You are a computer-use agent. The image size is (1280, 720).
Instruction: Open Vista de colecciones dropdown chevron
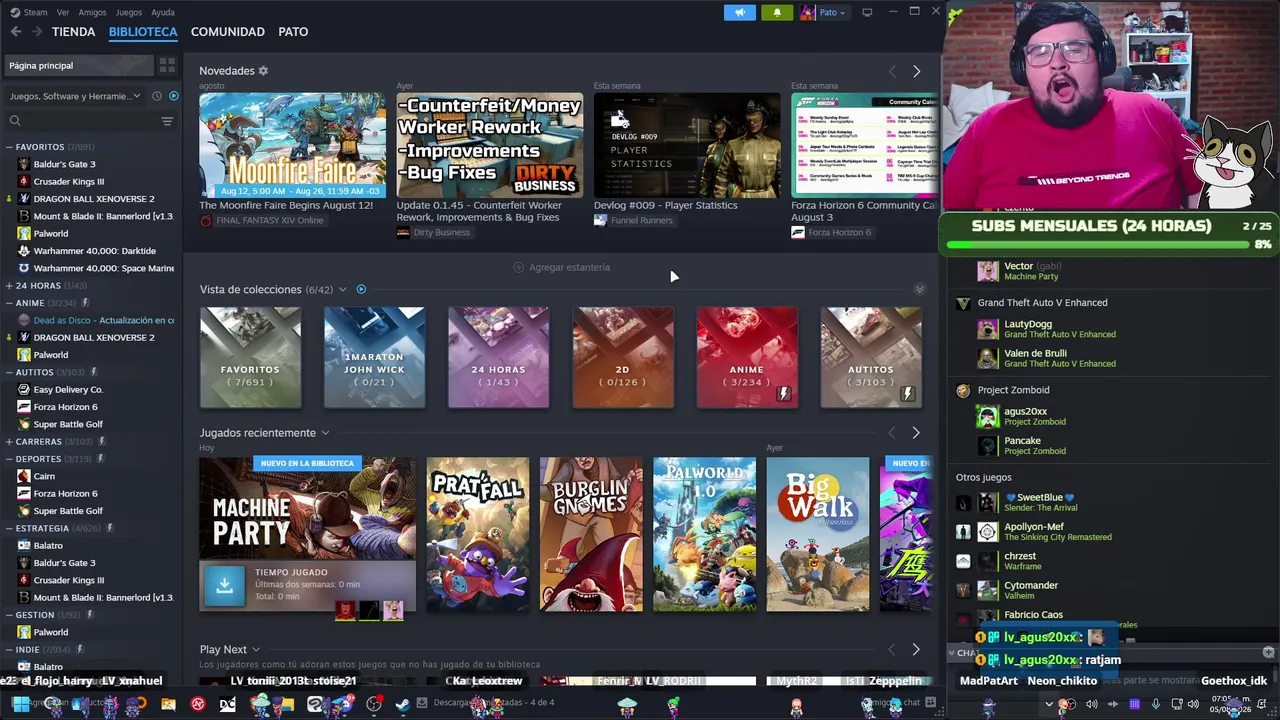343,290
